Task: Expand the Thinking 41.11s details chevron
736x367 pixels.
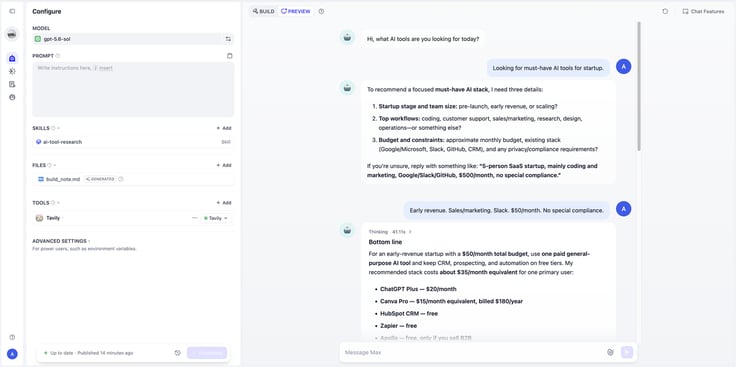Action: coord(410,232)
